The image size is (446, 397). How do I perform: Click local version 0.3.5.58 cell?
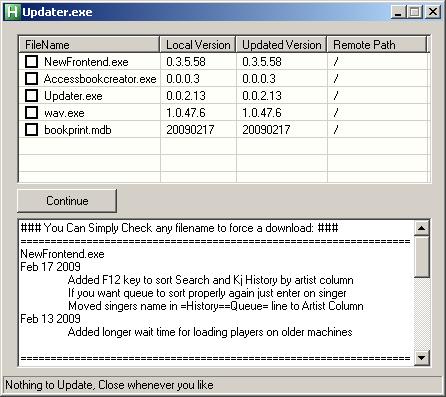(x=186, y=62)
